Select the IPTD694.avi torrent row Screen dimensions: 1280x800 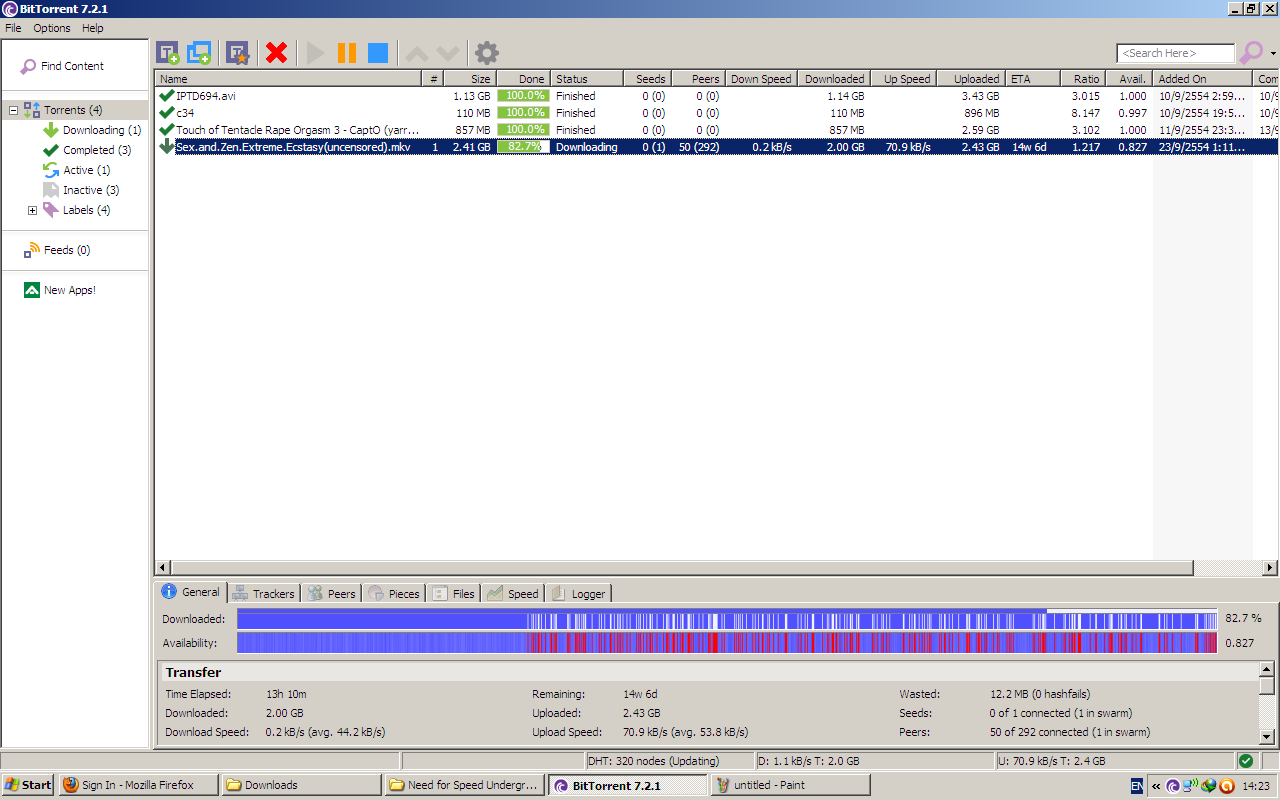(x=716, y=96)
